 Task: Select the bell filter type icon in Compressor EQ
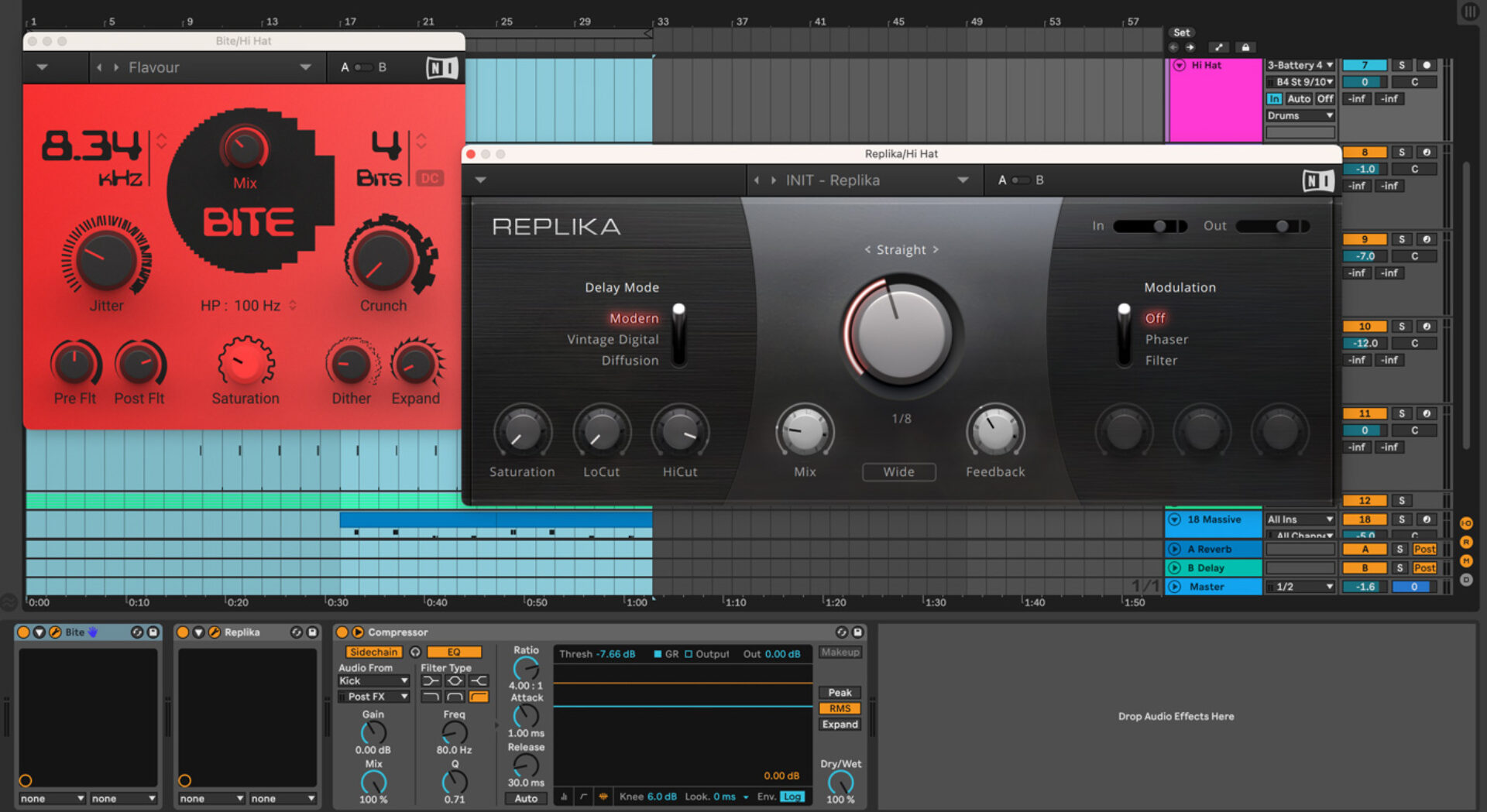pos(454,680)
